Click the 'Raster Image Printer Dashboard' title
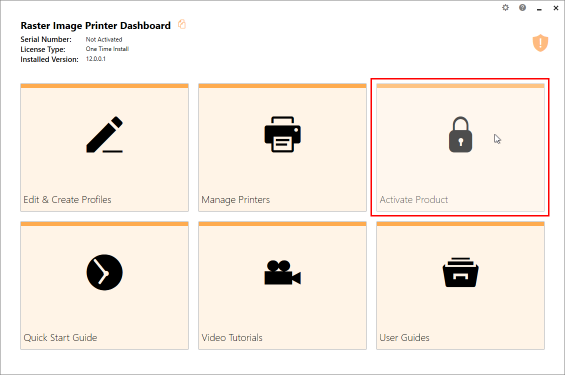 tap(95, 26)
